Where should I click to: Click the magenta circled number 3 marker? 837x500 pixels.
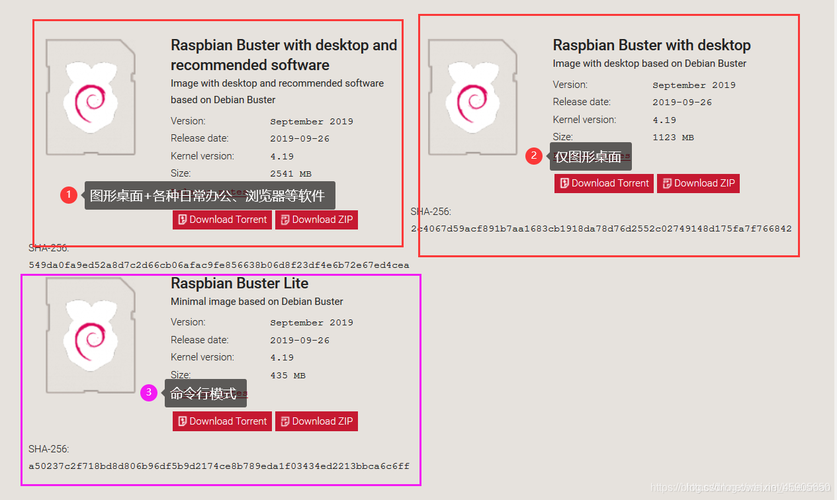[149, 393]
